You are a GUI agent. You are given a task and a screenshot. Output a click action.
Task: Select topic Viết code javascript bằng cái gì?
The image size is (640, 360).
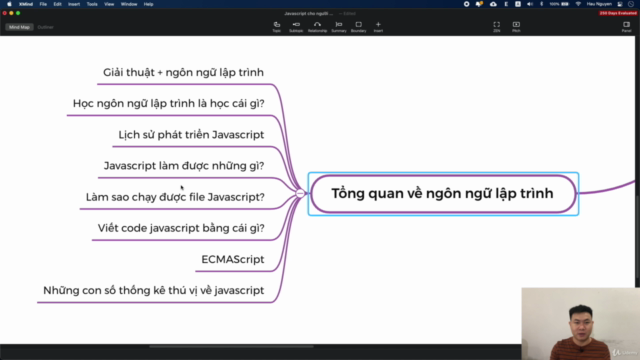(x=181, y=228)
